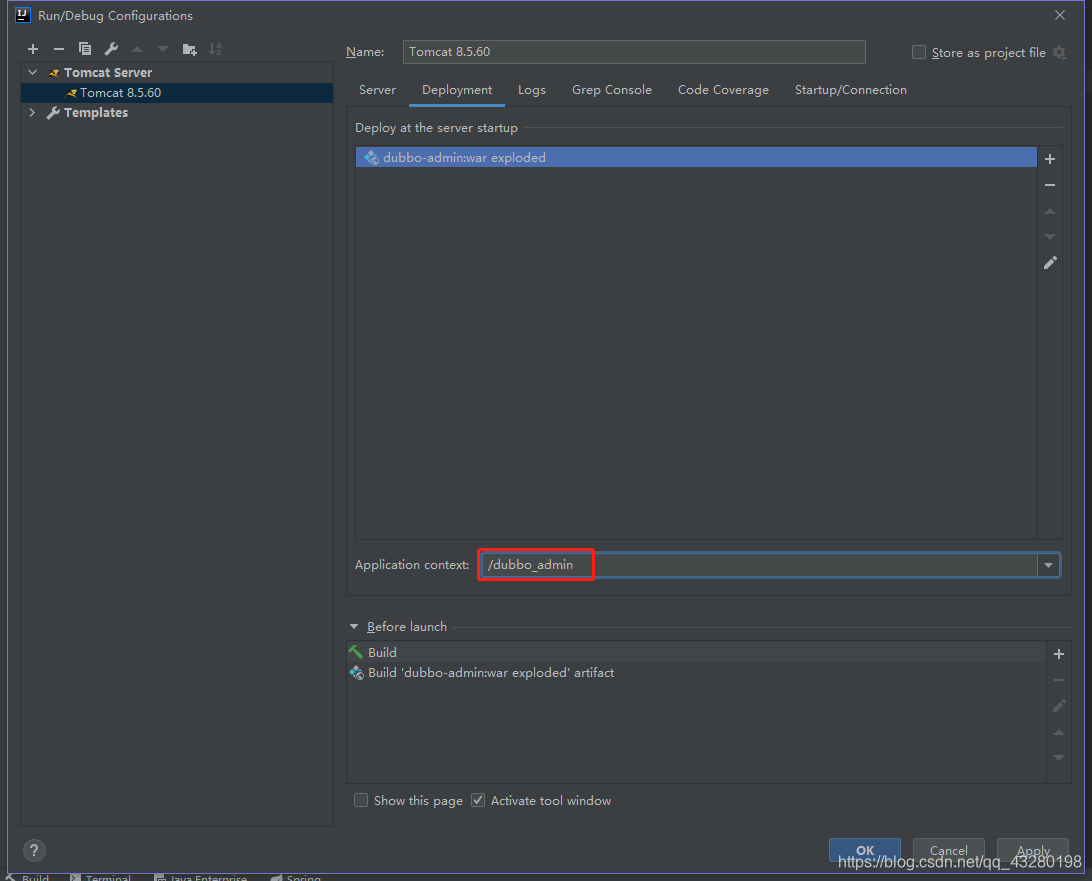
Task: Apply configuration changes
Action: 1033,850
